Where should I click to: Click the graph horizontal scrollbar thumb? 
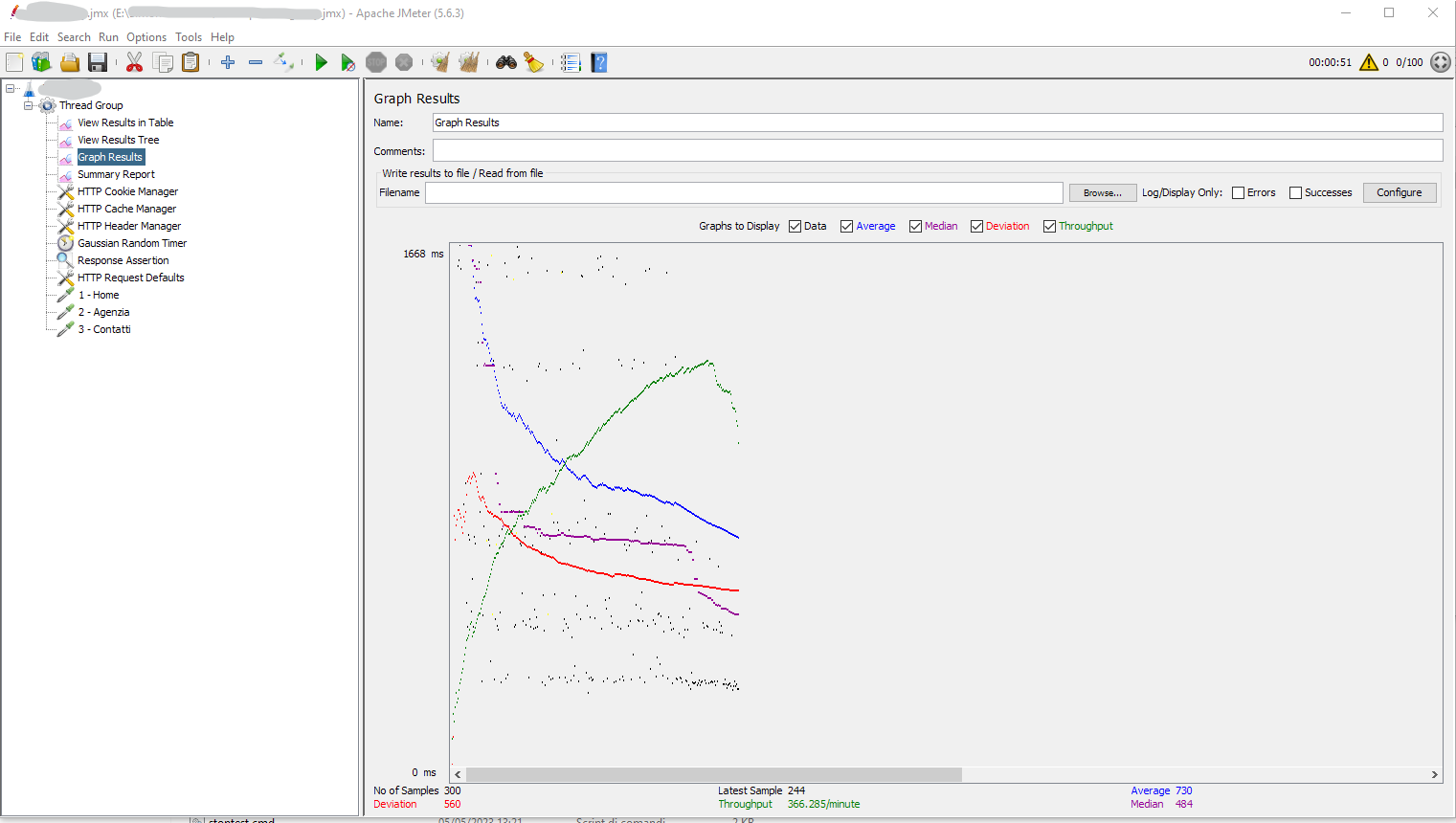point(713,774)
